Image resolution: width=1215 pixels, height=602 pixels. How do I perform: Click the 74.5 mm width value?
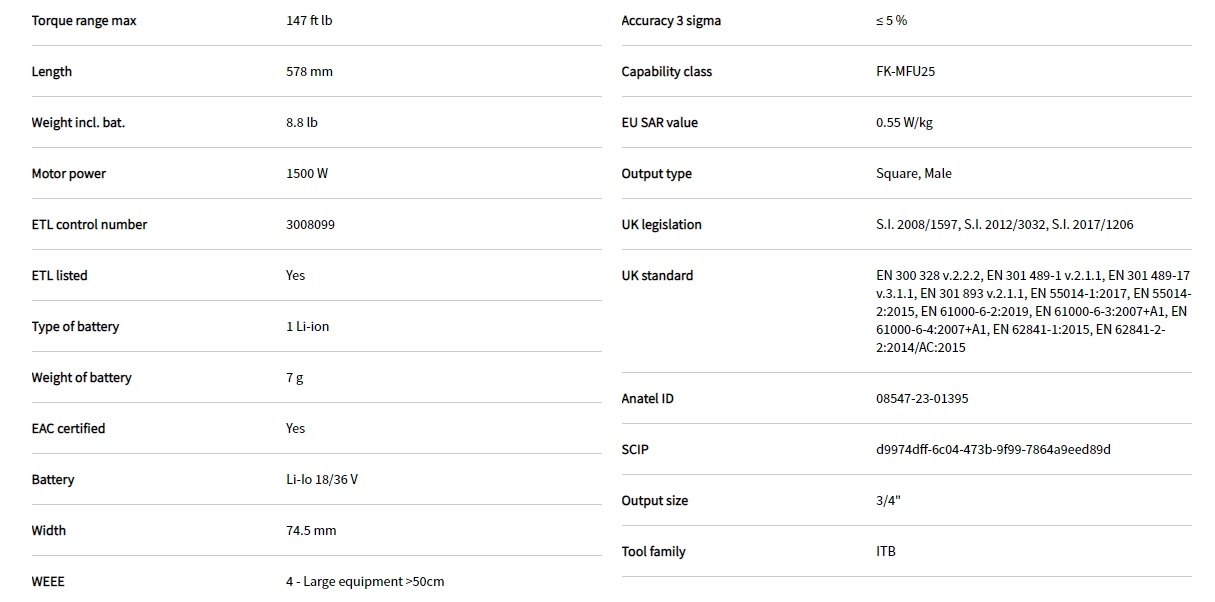pos(311,531)
